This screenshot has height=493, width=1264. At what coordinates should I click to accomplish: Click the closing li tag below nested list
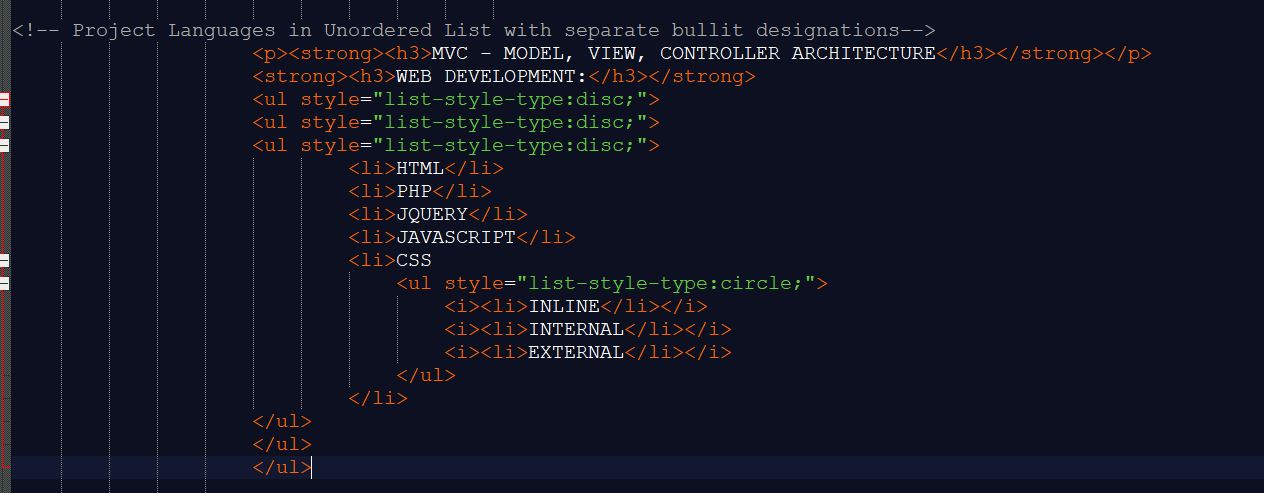[378, 399]
